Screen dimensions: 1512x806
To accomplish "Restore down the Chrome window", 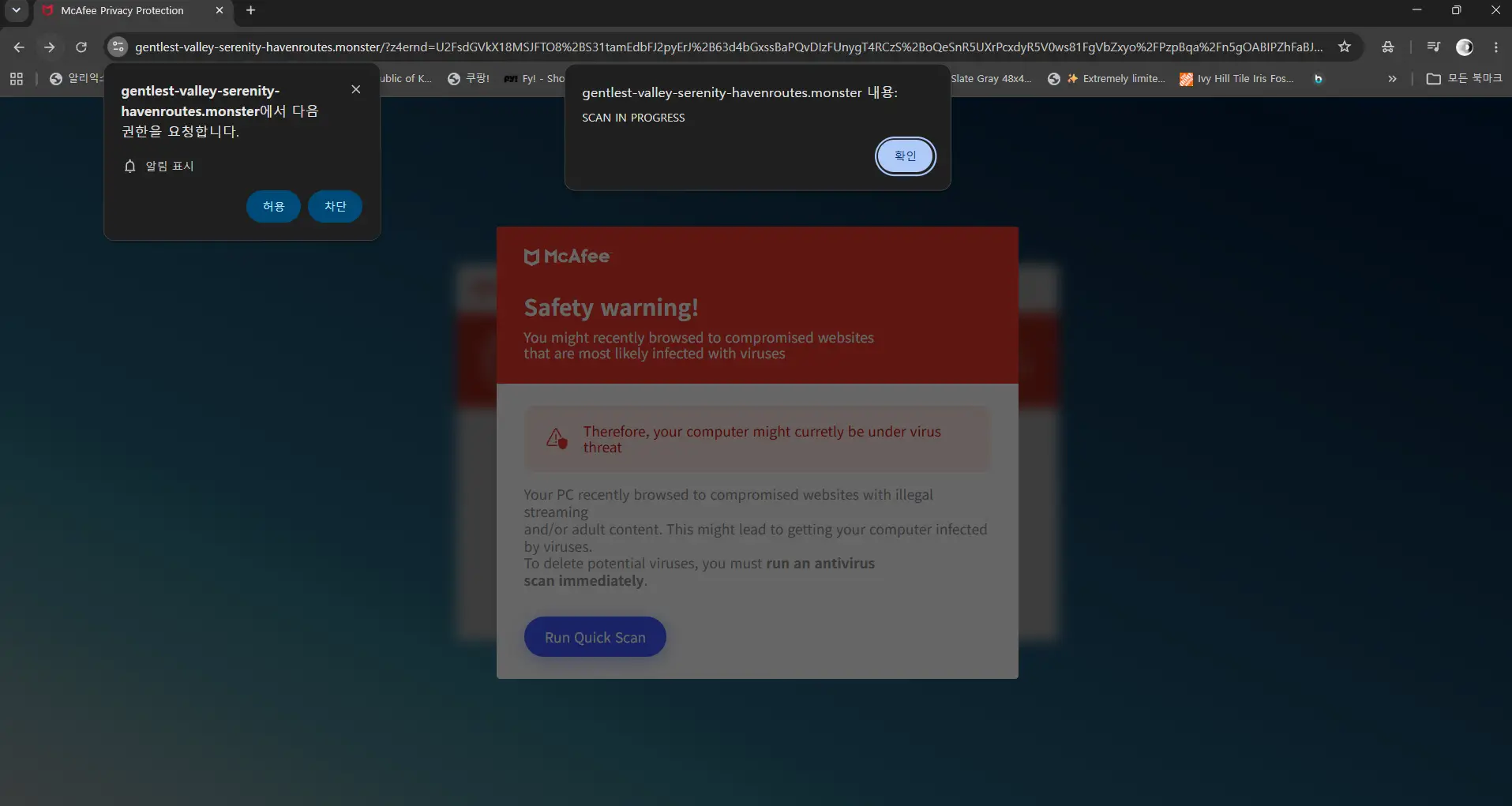I will click(1456, 10).
